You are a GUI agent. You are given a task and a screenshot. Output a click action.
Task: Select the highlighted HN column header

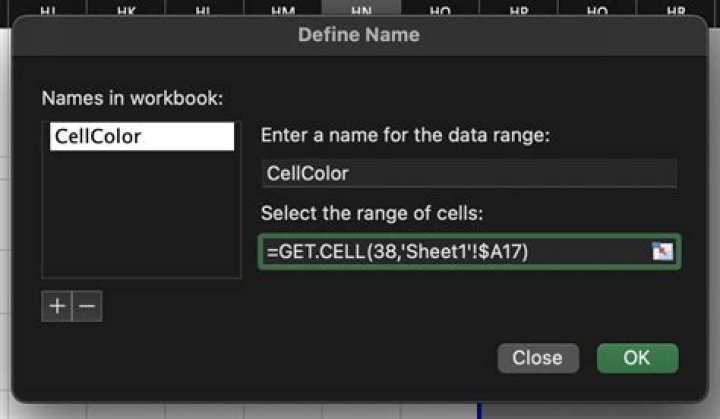click(361, 10)
